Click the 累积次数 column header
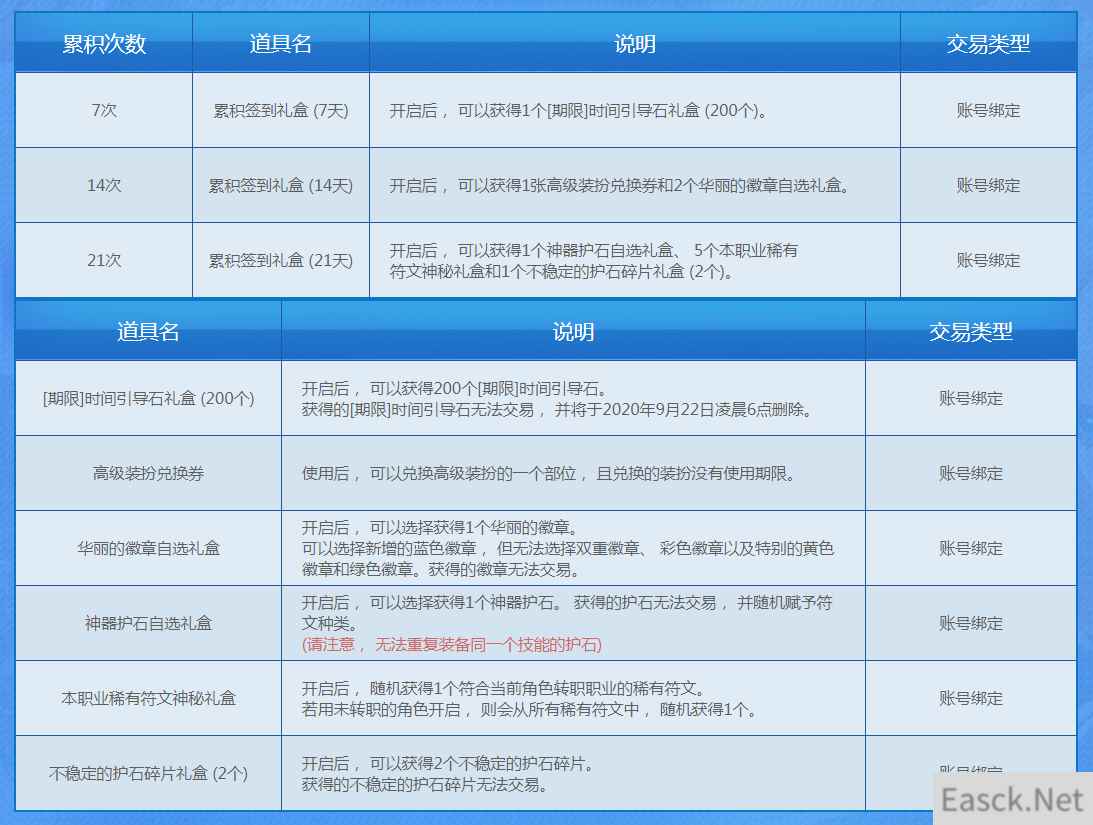Screen dimensions: 1093x825 coord(104,44)
